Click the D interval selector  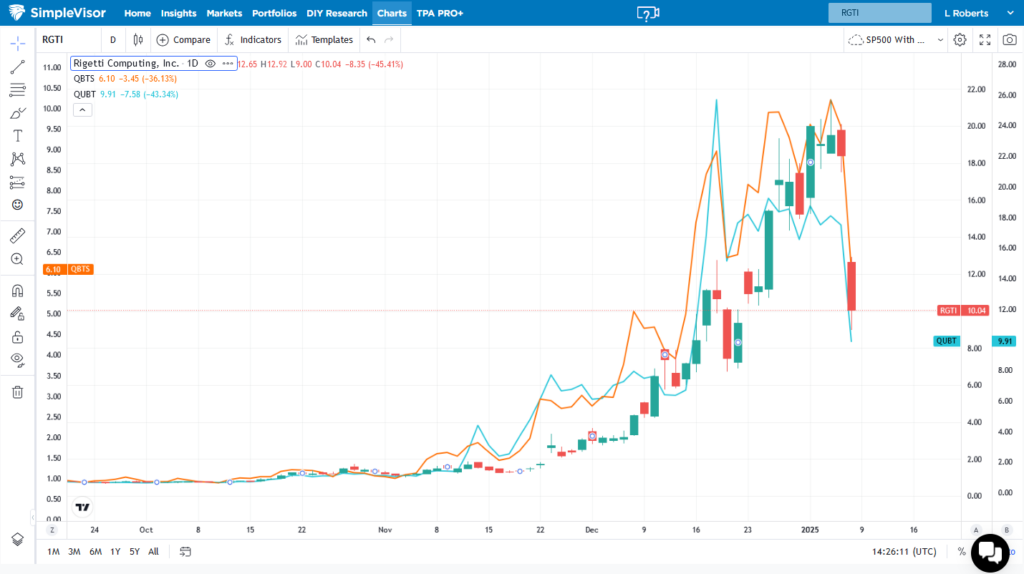click(113, 40)
